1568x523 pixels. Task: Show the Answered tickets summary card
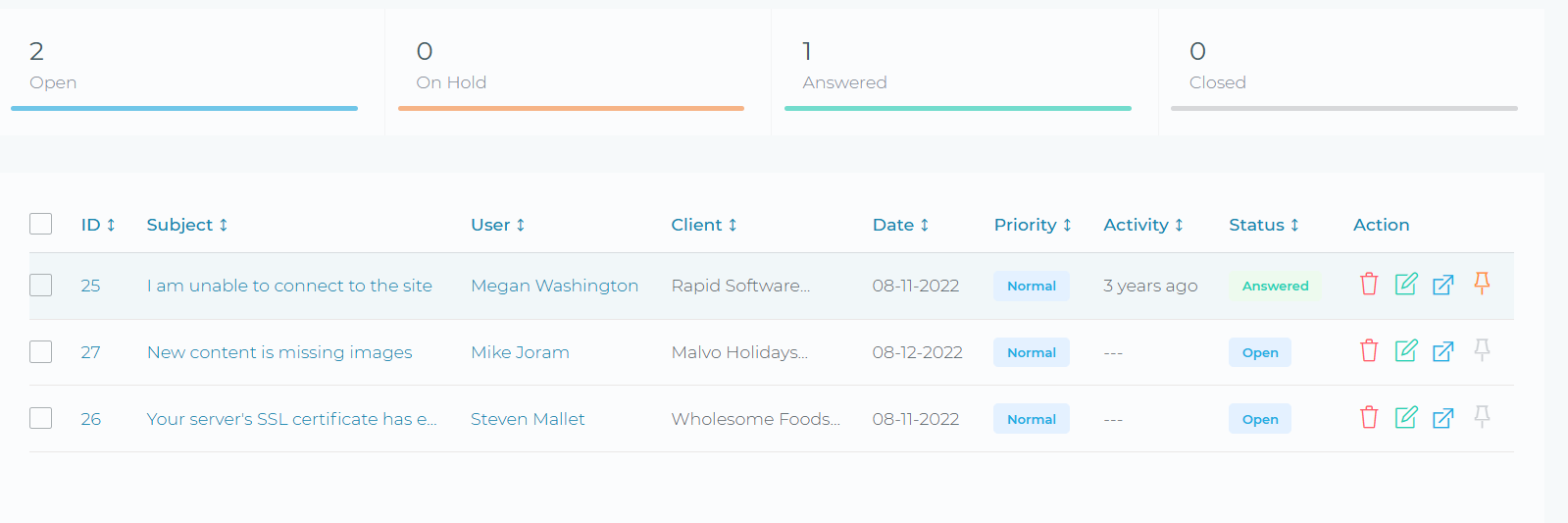coord(964,73)
